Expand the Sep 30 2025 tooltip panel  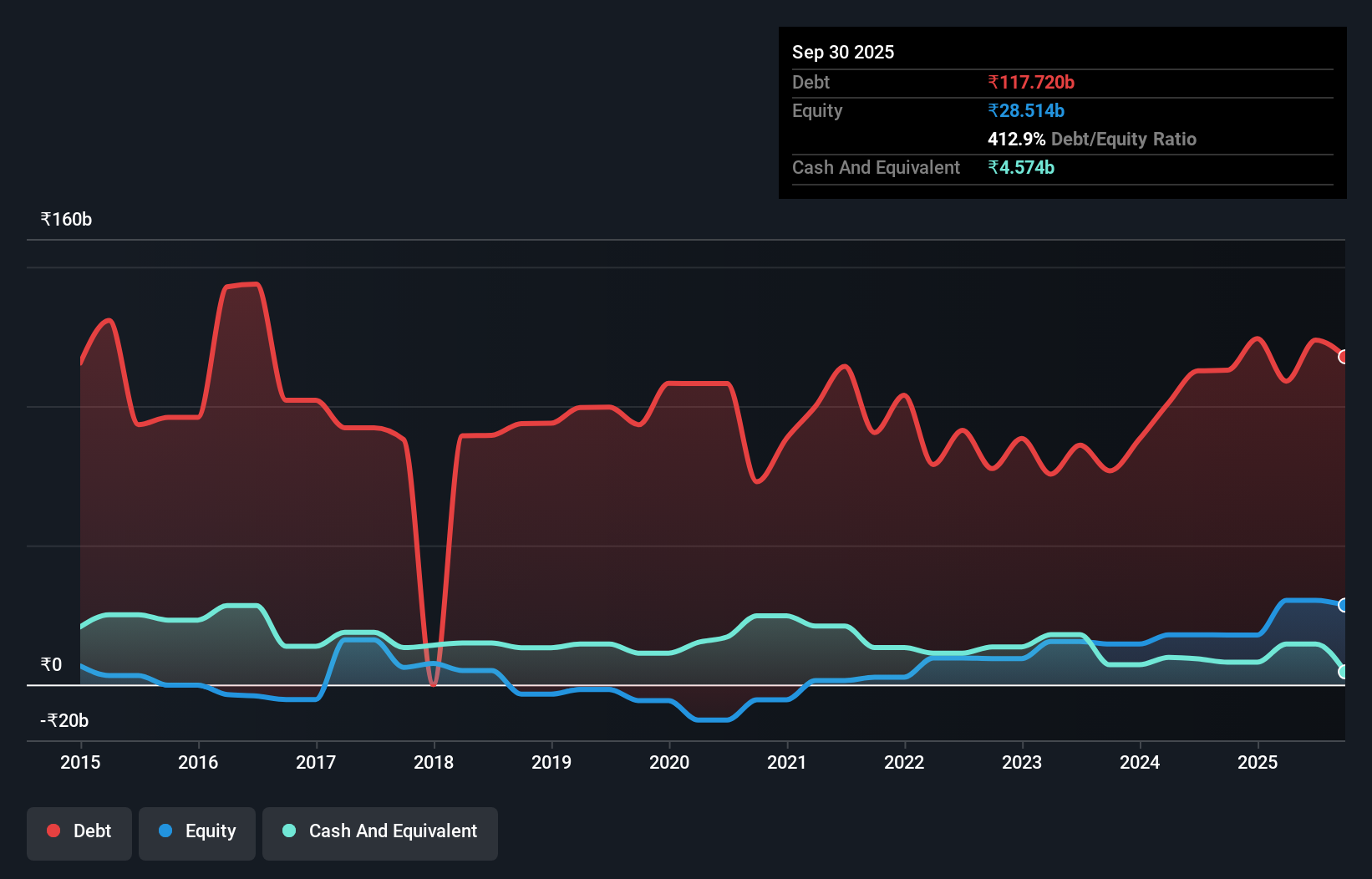pos(843,52)
